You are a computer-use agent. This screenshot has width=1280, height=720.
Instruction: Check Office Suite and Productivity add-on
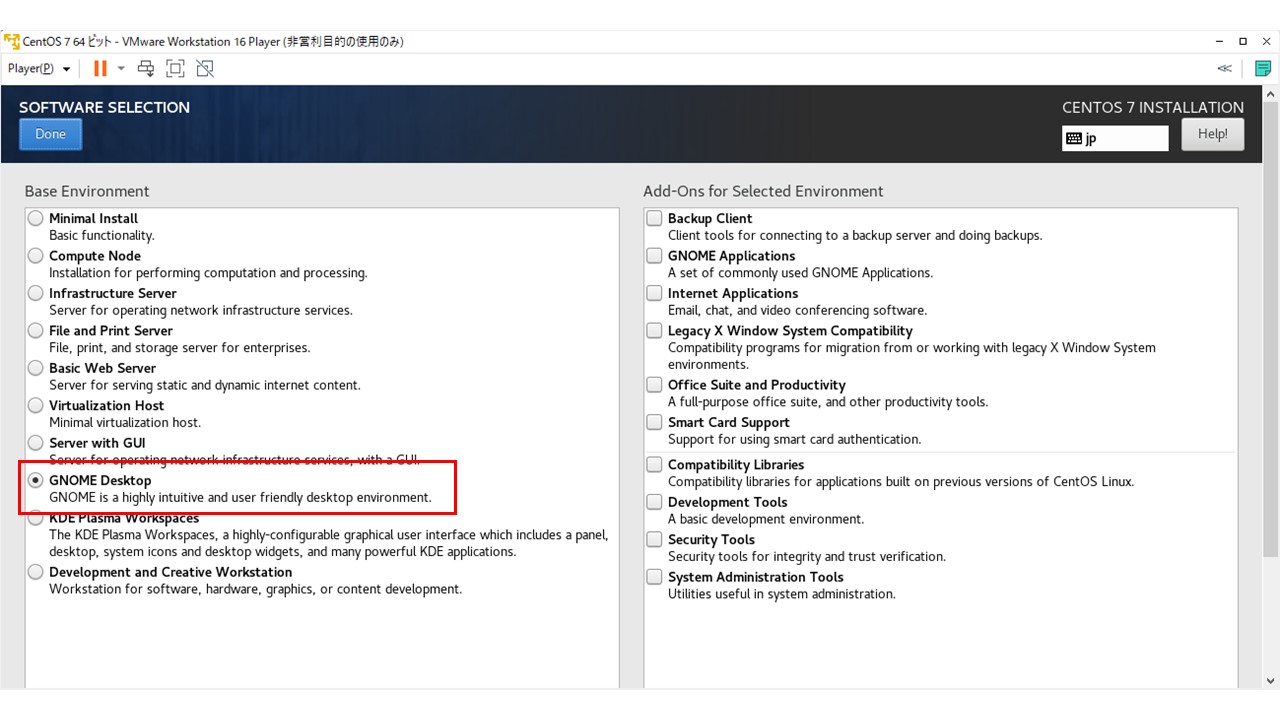[x=654, y=385]
